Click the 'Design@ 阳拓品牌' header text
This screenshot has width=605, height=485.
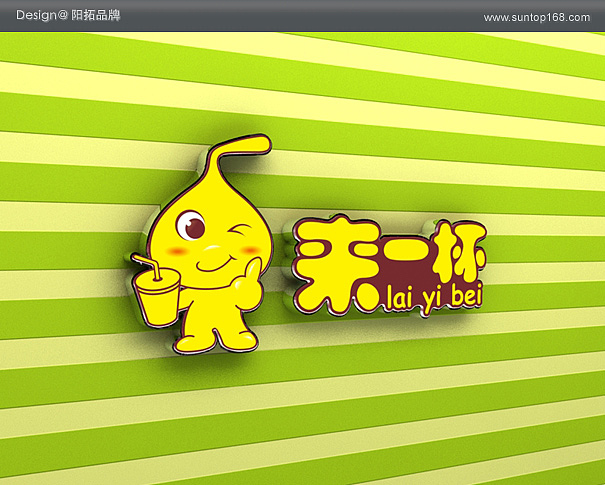[68, 15]
